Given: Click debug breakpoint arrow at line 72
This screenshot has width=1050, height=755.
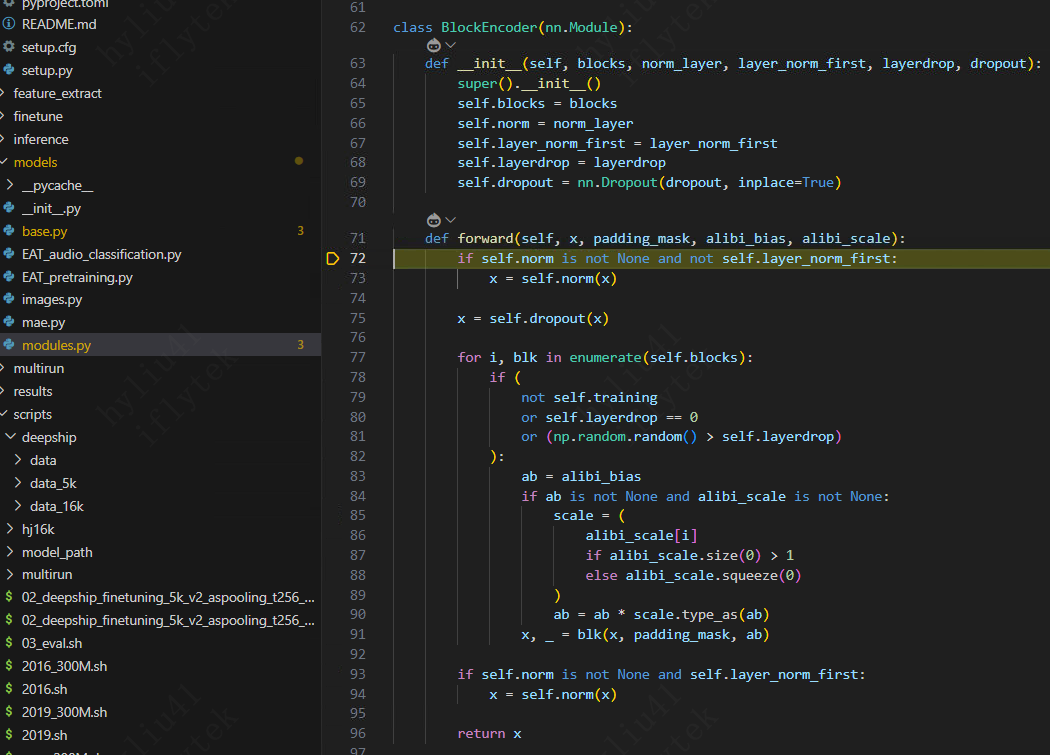Looking at the screenshot, I should coord(333,259).
